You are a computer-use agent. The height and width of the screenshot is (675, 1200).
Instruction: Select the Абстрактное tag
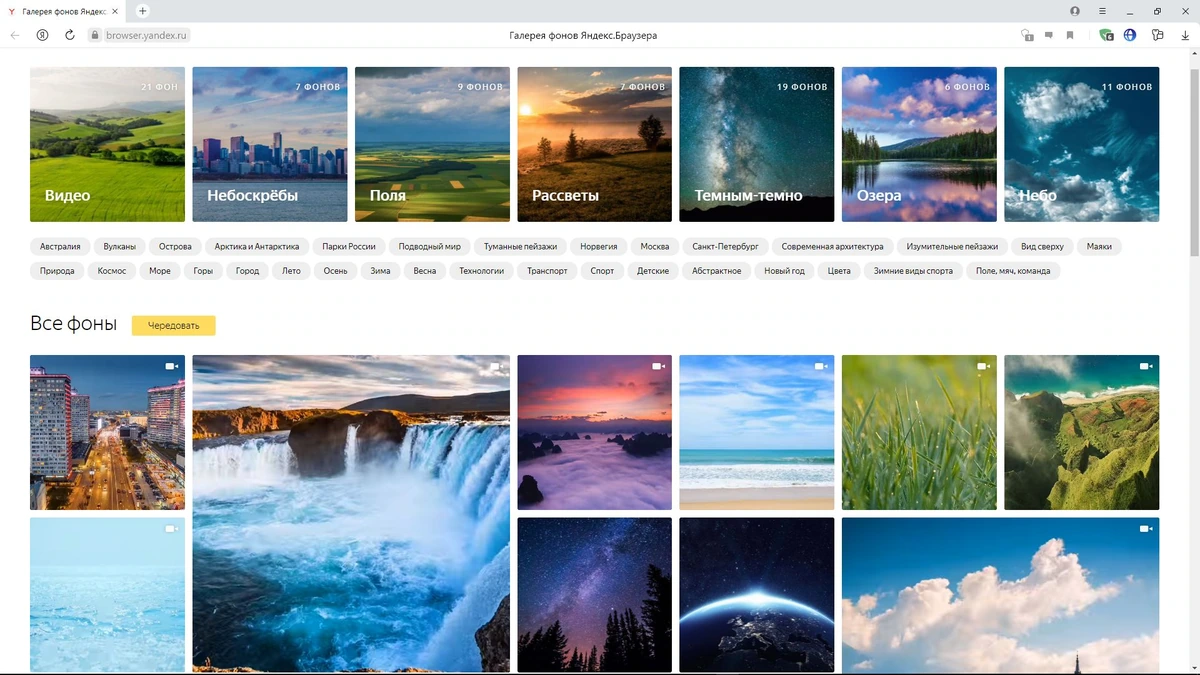[x=717, y=271]
